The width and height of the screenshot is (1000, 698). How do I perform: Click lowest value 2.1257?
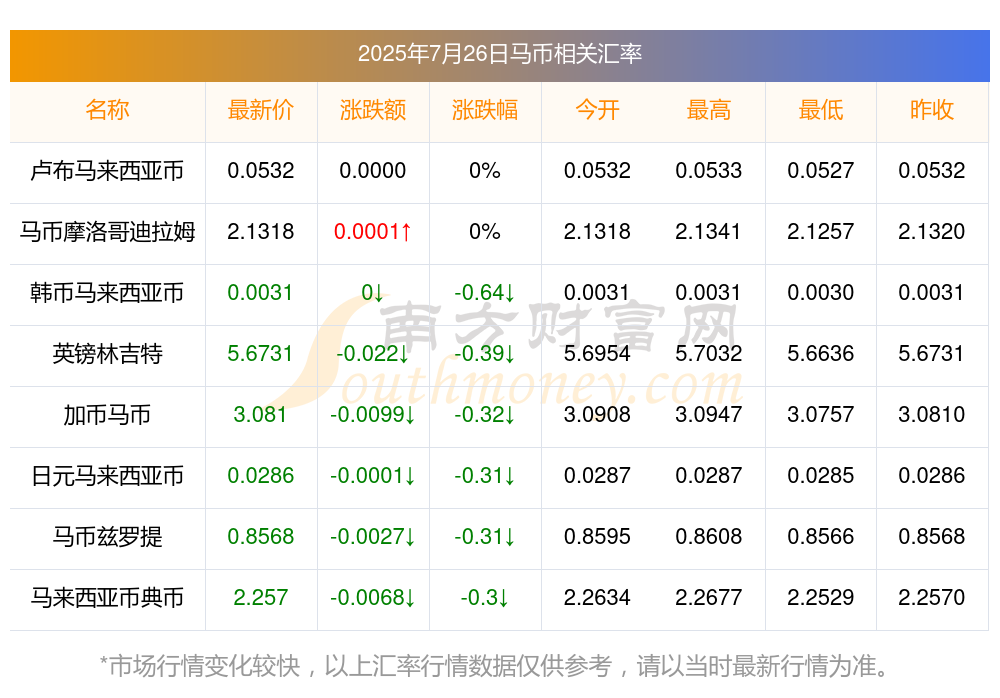[821, 231]
